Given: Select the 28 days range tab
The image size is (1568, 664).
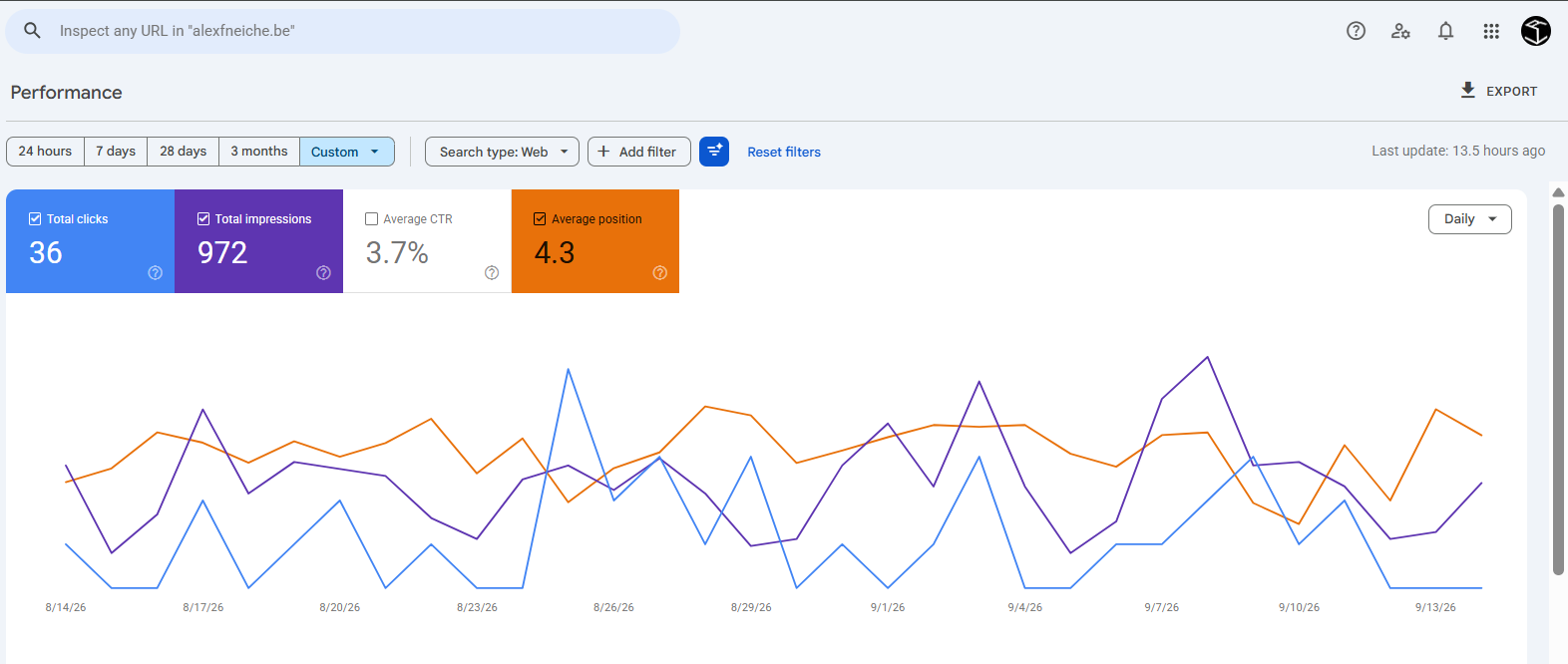Looking at the screenshot, I should [184, 152].
